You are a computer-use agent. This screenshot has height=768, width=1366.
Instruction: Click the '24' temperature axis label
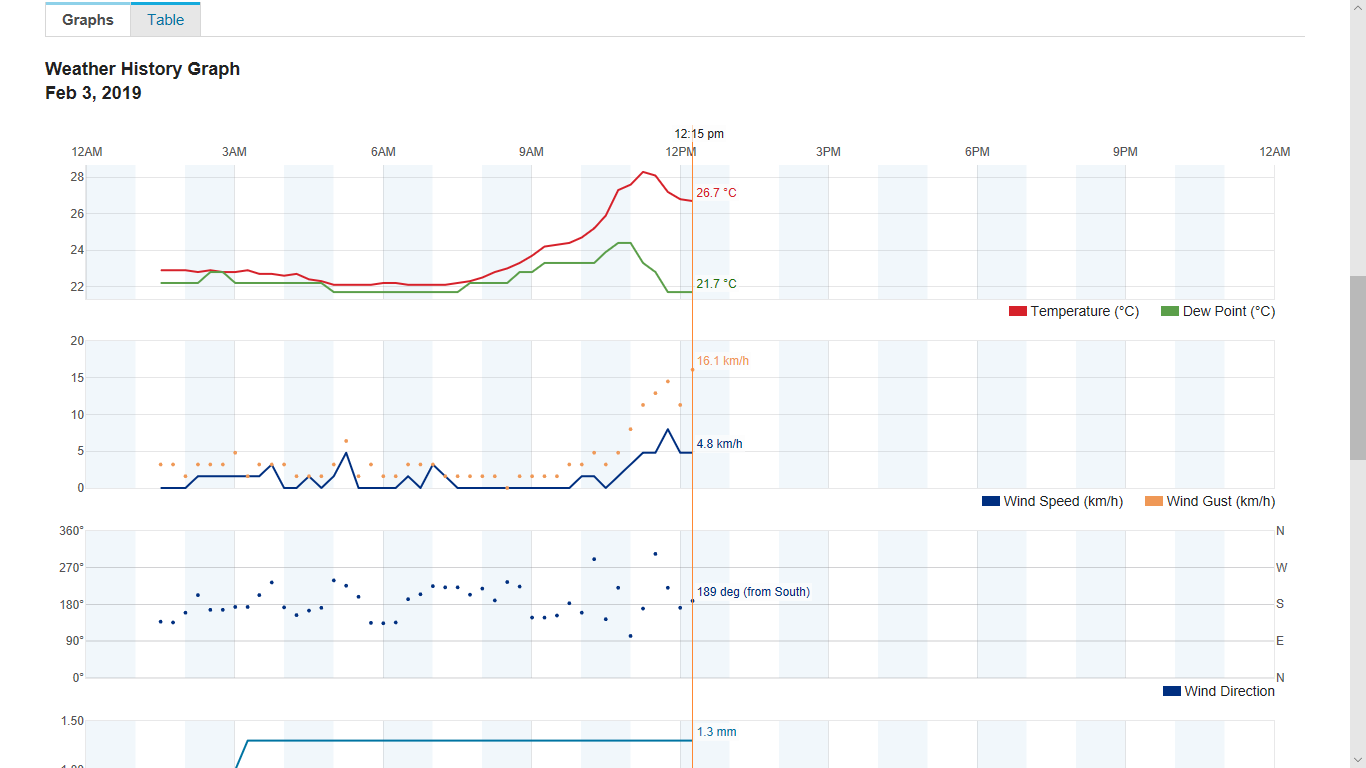(77, 250)
